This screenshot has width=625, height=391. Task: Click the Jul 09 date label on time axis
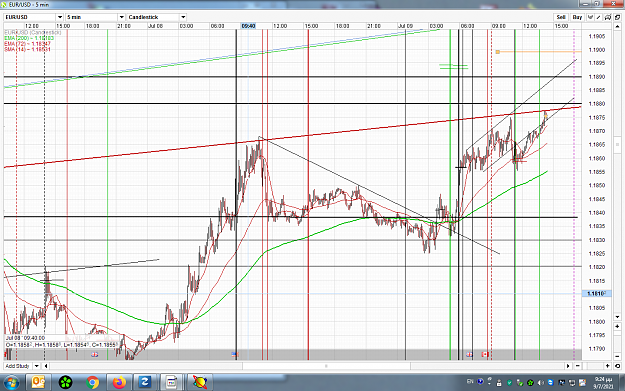[405, 26]
